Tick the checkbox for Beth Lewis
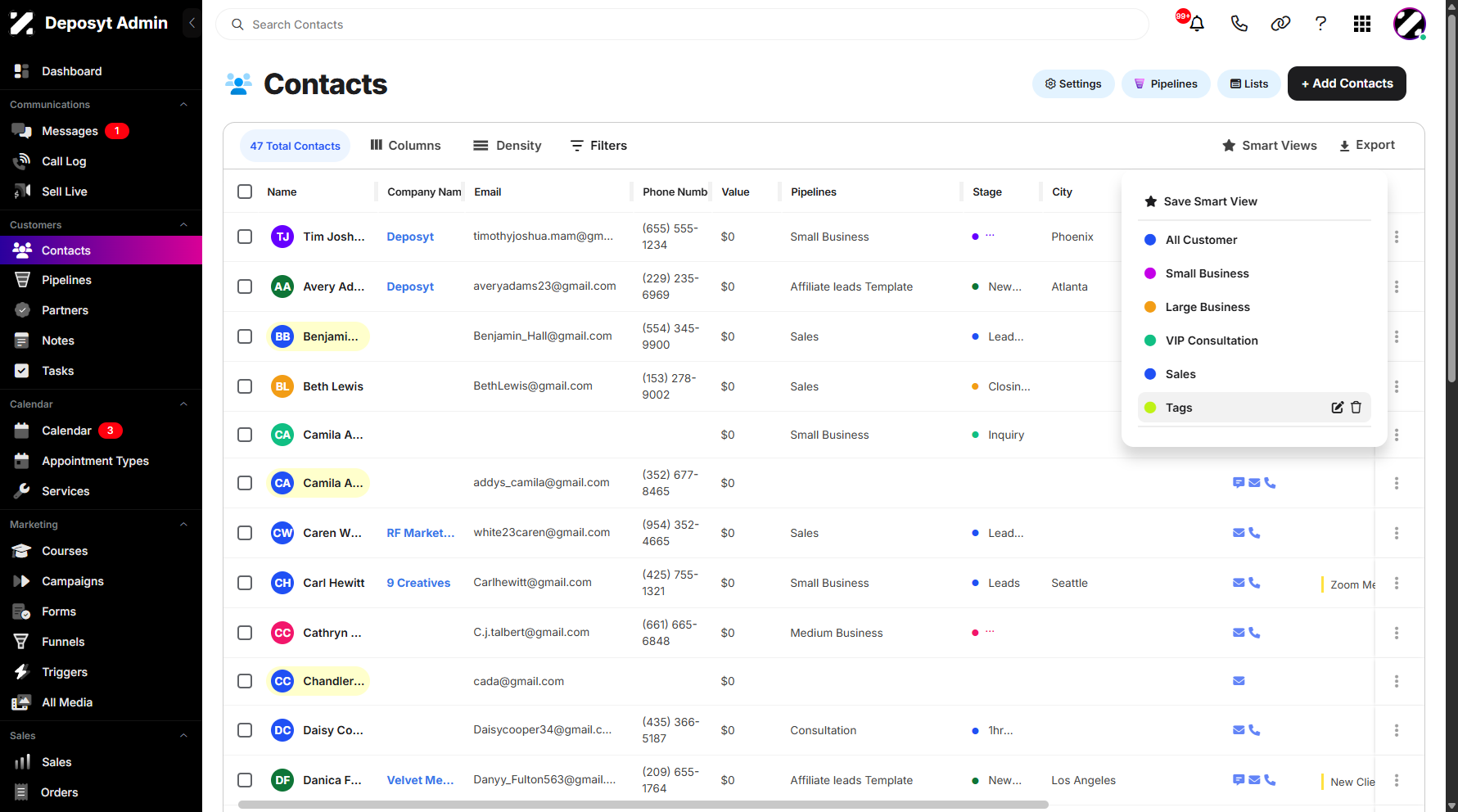This screenshot has height=812, width=1458. tap(245, 386)
